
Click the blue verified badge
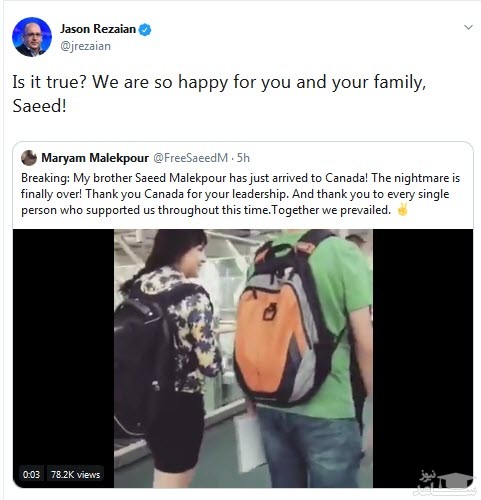145,30
